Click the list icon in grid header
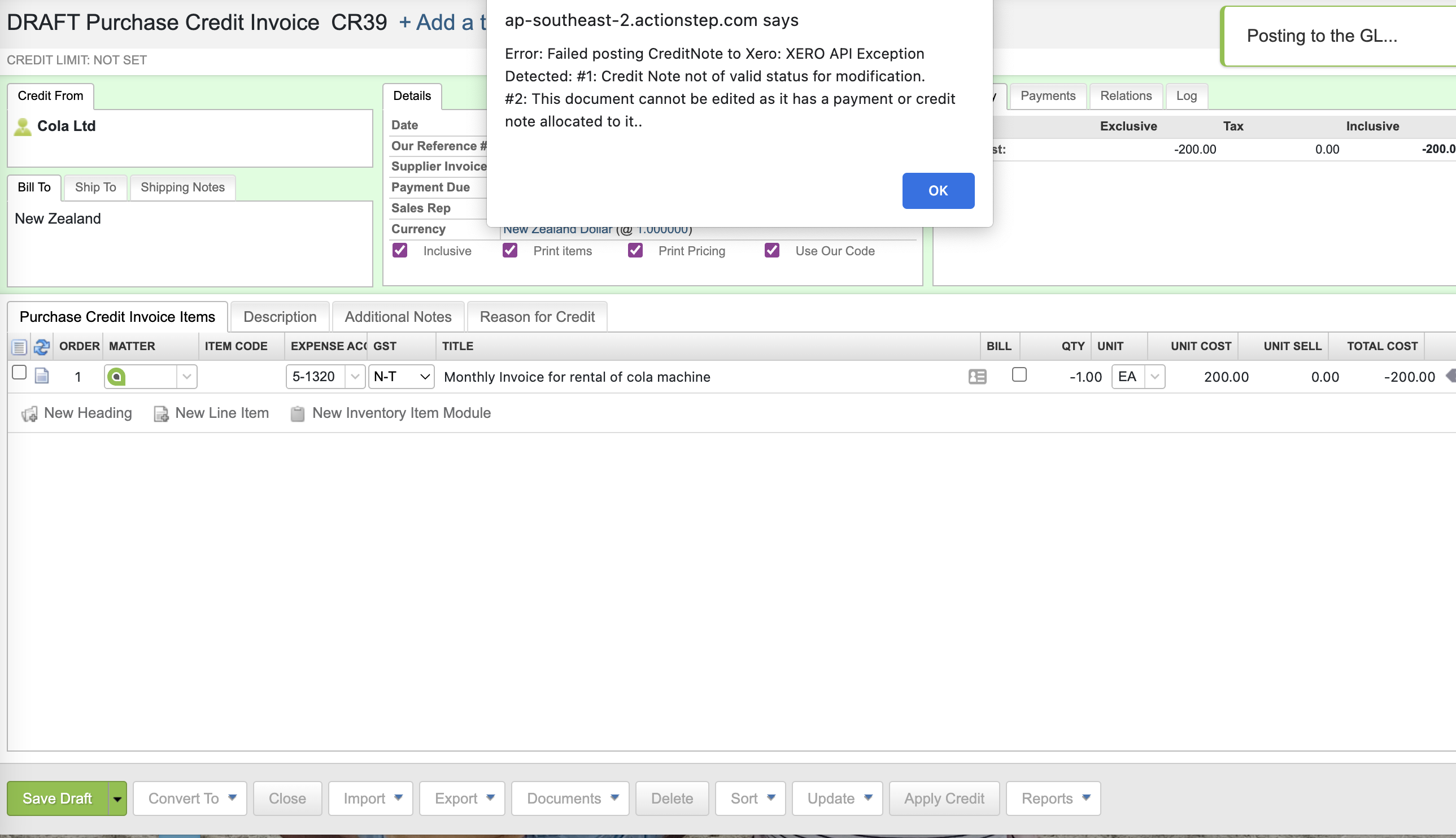1456x838 pixels. [x=19, y=347]
